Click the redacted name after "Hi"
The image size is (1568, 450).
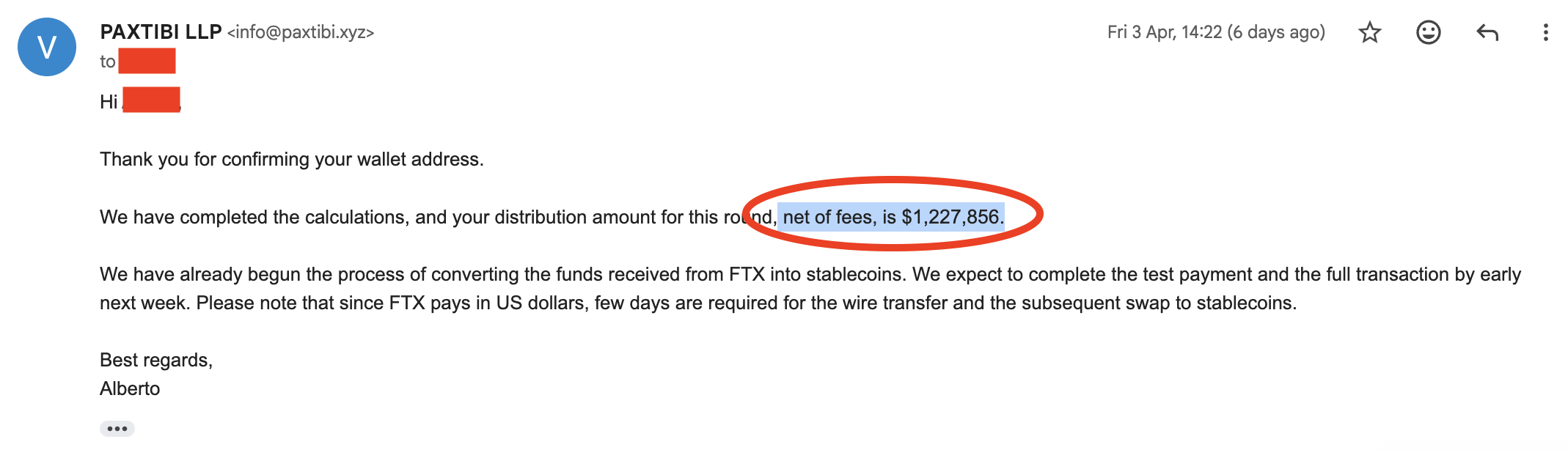tap(151, 100)
